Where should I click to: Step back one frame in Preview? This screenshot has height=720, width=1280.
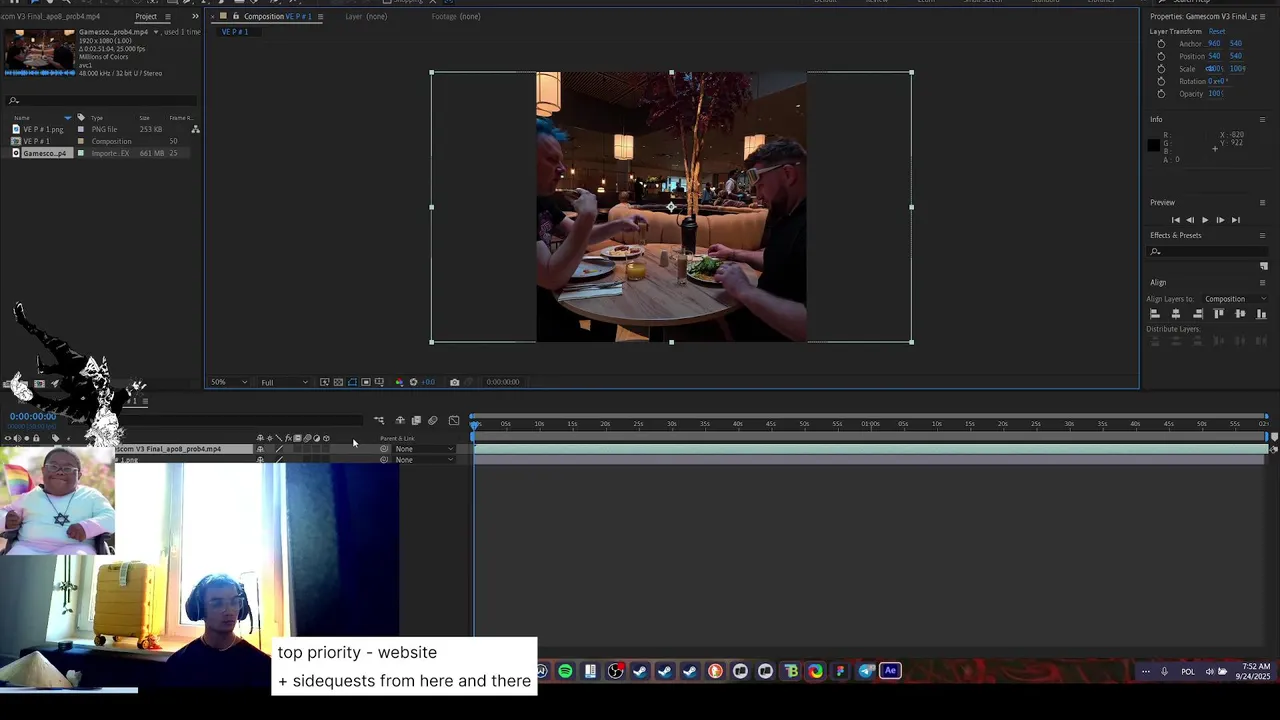coord(1190,220)
